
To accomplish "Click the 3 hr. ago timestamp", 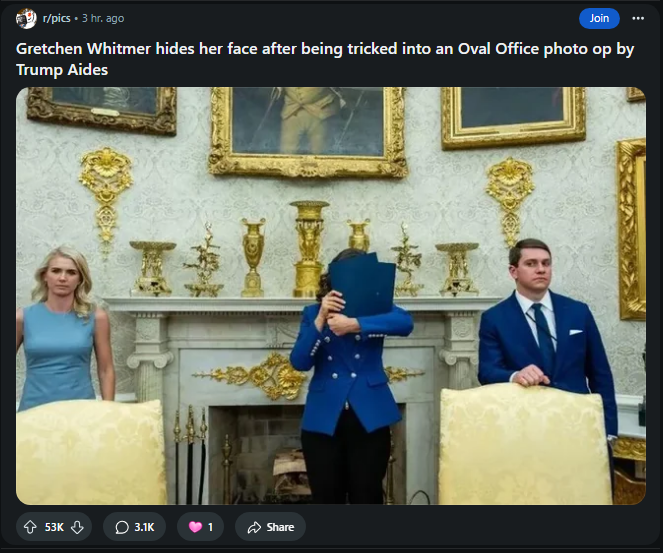I will coord(103,18).
